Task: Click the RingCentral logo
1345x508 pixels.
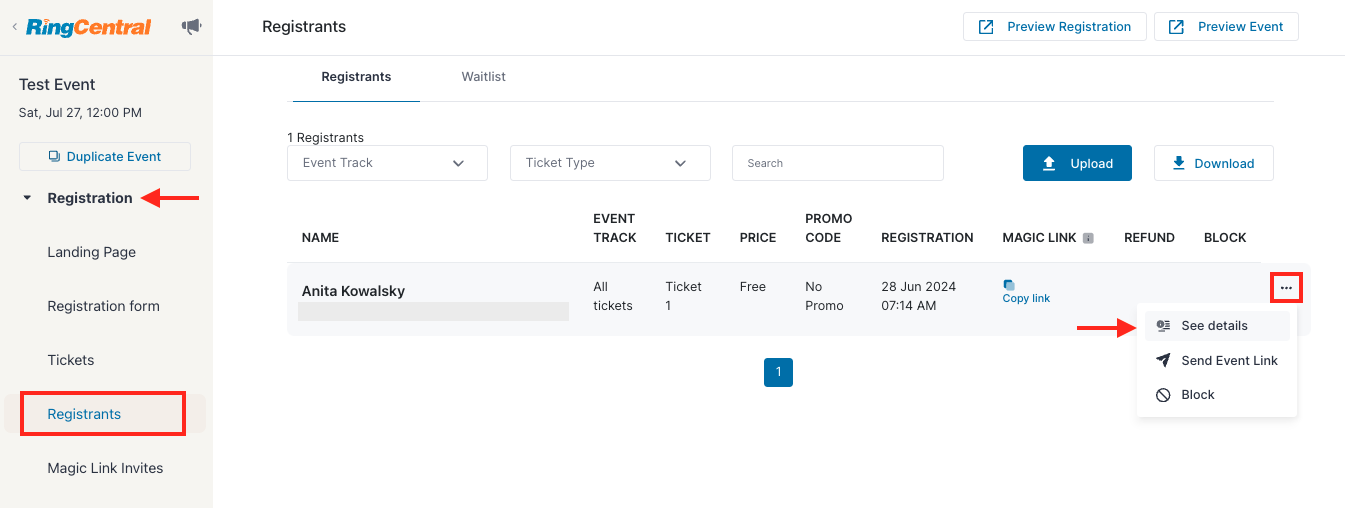Action: point(89,27)
